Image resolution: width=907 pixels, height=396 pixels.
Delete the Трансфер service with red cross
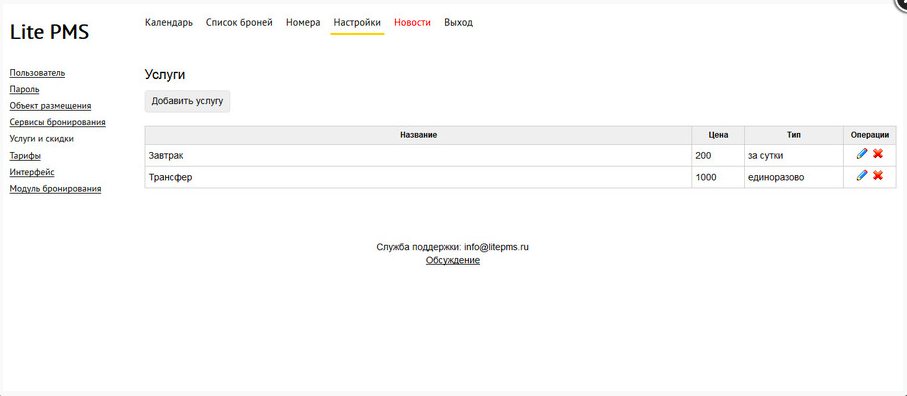tap(877, 175)
